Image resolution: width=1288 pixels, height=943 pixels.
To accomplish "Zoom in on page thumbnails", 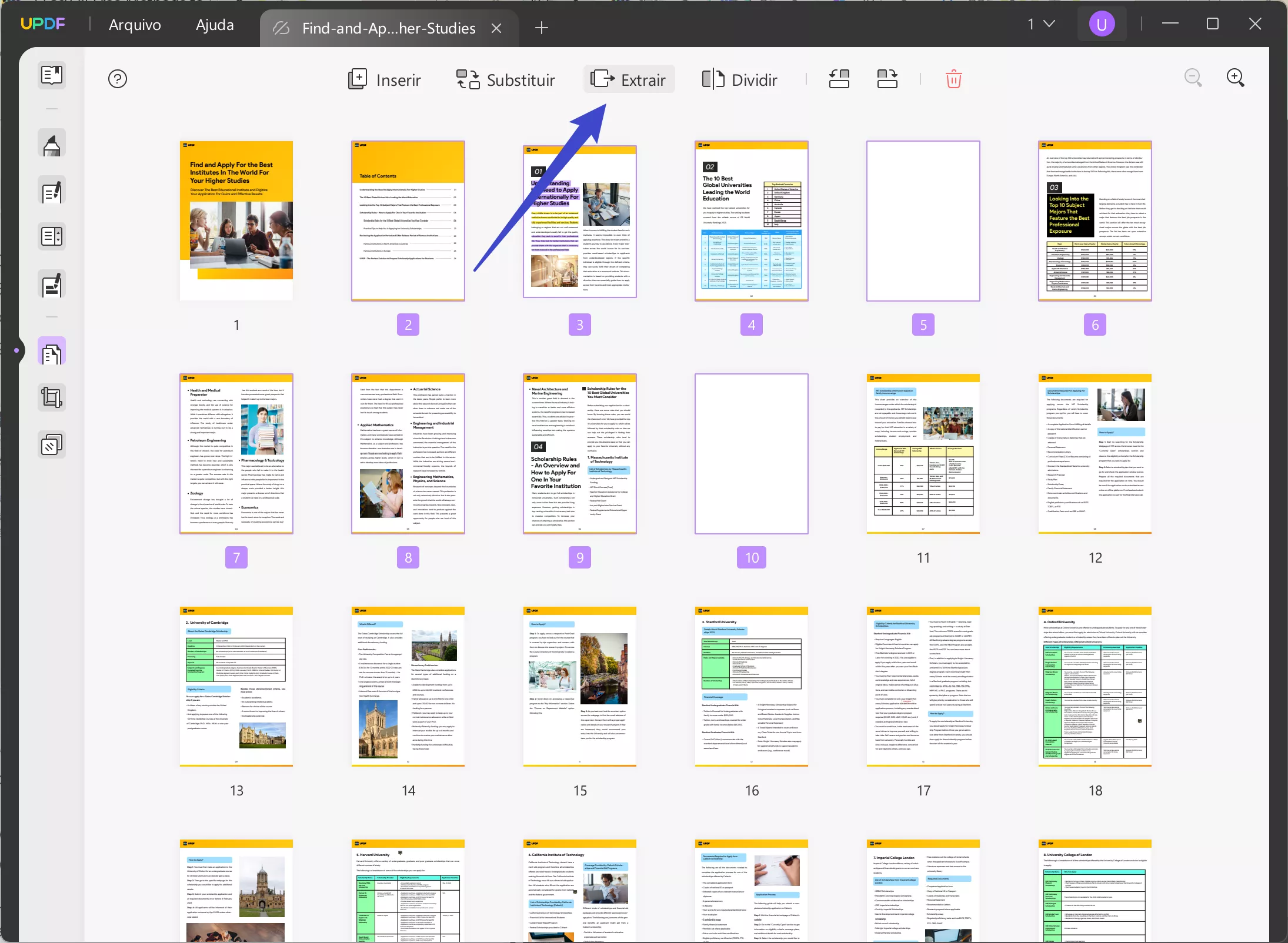I will 1235,78.
